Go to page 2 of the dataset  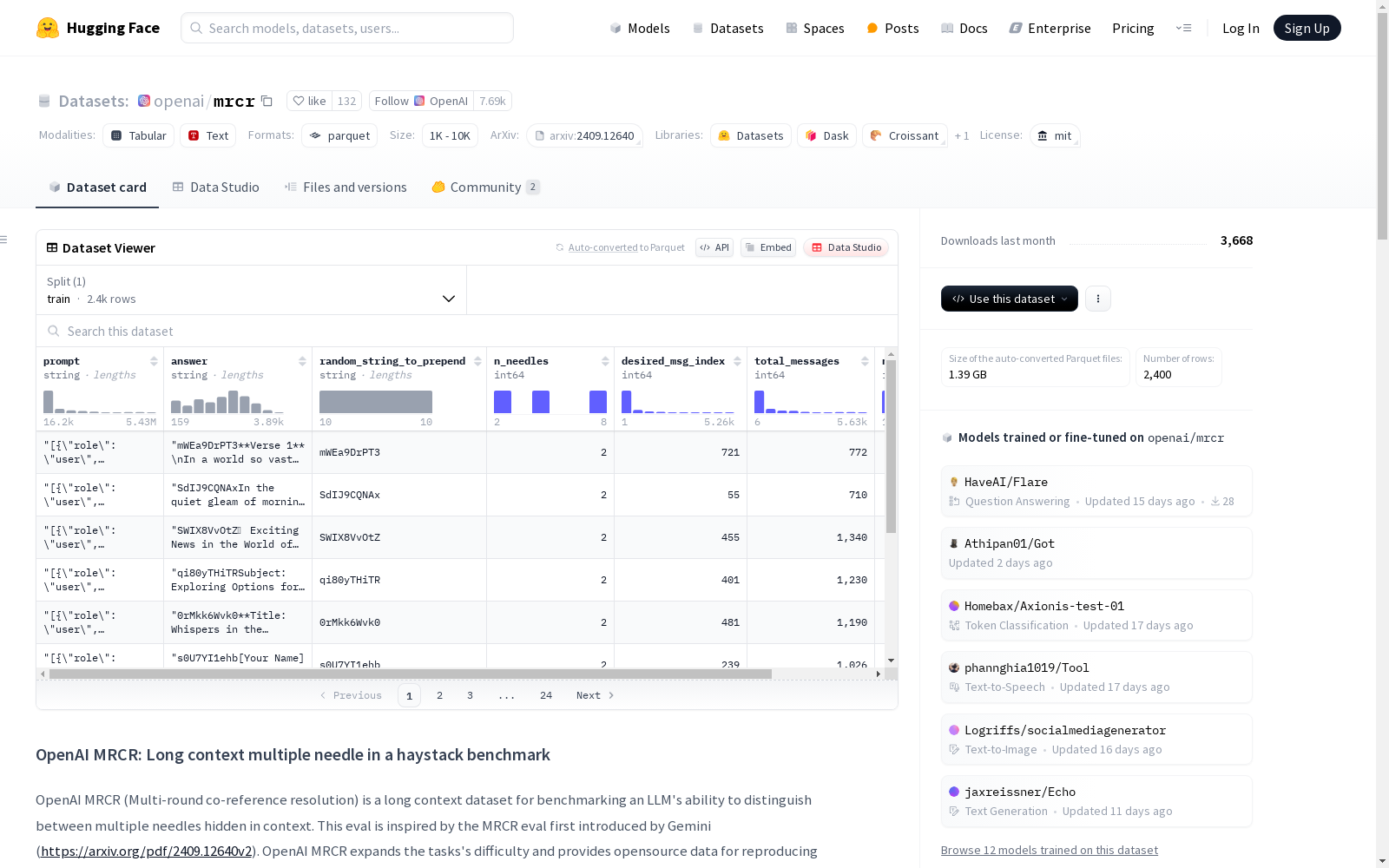point(440,695)
